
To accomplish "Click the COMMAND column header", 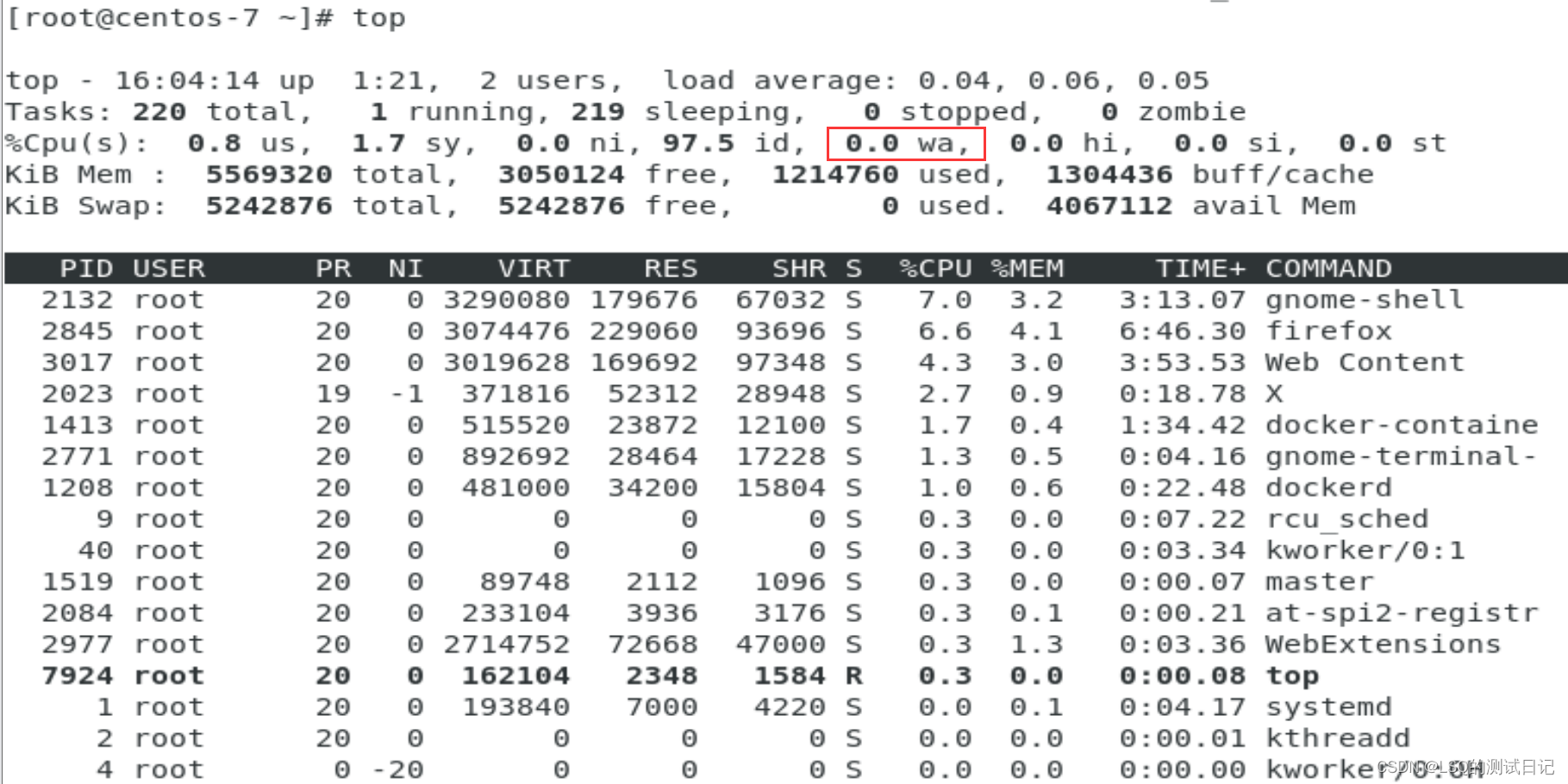I will point(1328,269).
